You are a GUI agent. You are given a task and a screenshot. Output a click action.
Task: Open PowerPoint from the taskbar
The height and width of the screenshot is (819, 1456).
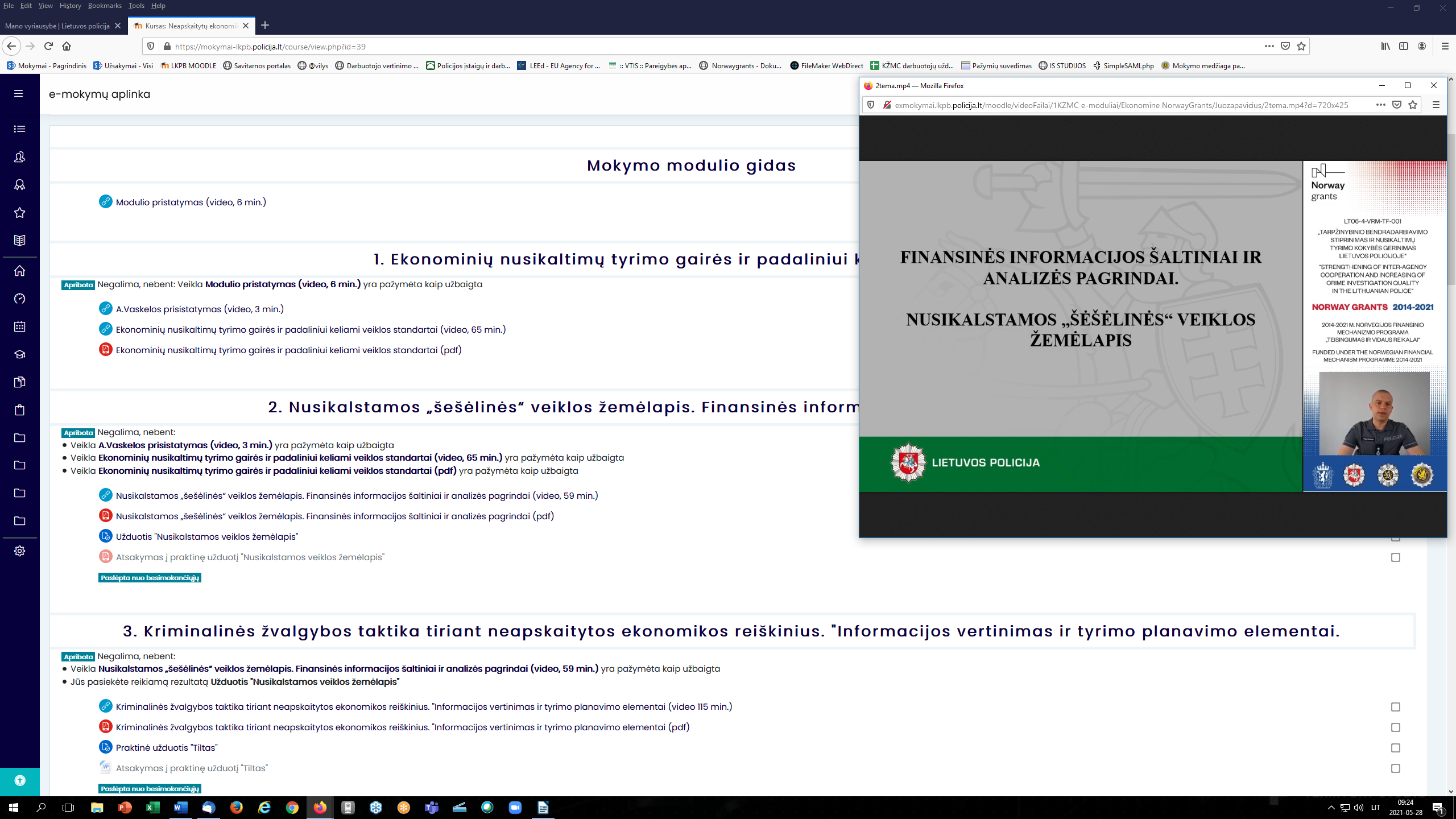[x=125, y=807]
